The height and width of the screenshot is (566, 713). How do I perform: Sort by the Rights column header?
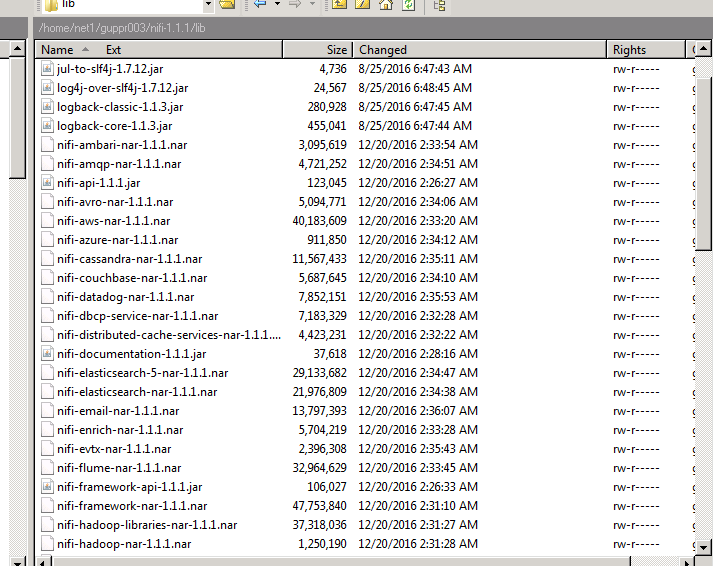click(x=645, y=50)
